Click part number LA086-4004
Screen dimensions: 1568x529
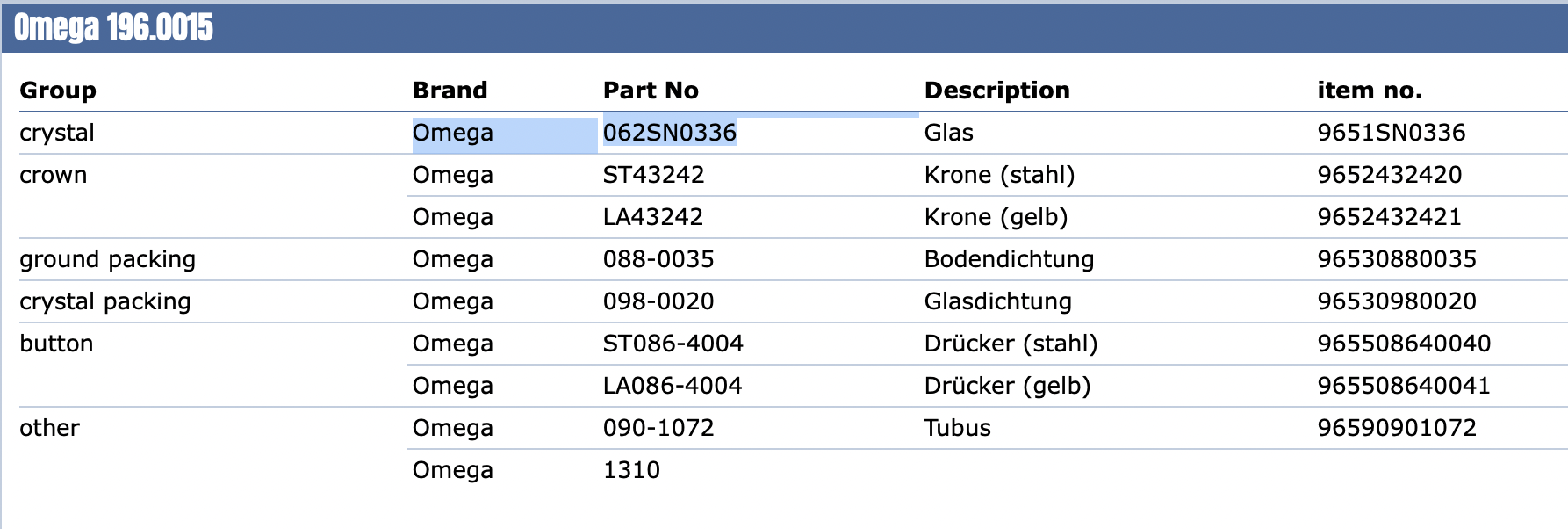[673, 386]
